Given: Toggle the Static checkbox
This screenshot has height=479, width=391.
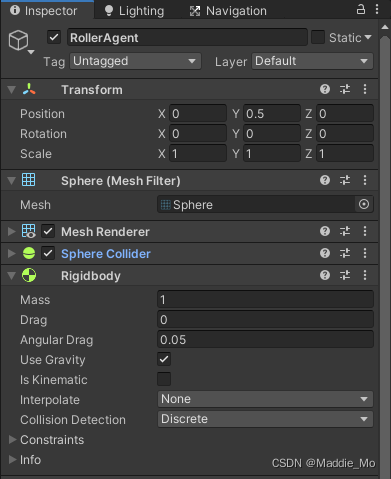Looking at the screenshot, I should click(x=318, y=37).
